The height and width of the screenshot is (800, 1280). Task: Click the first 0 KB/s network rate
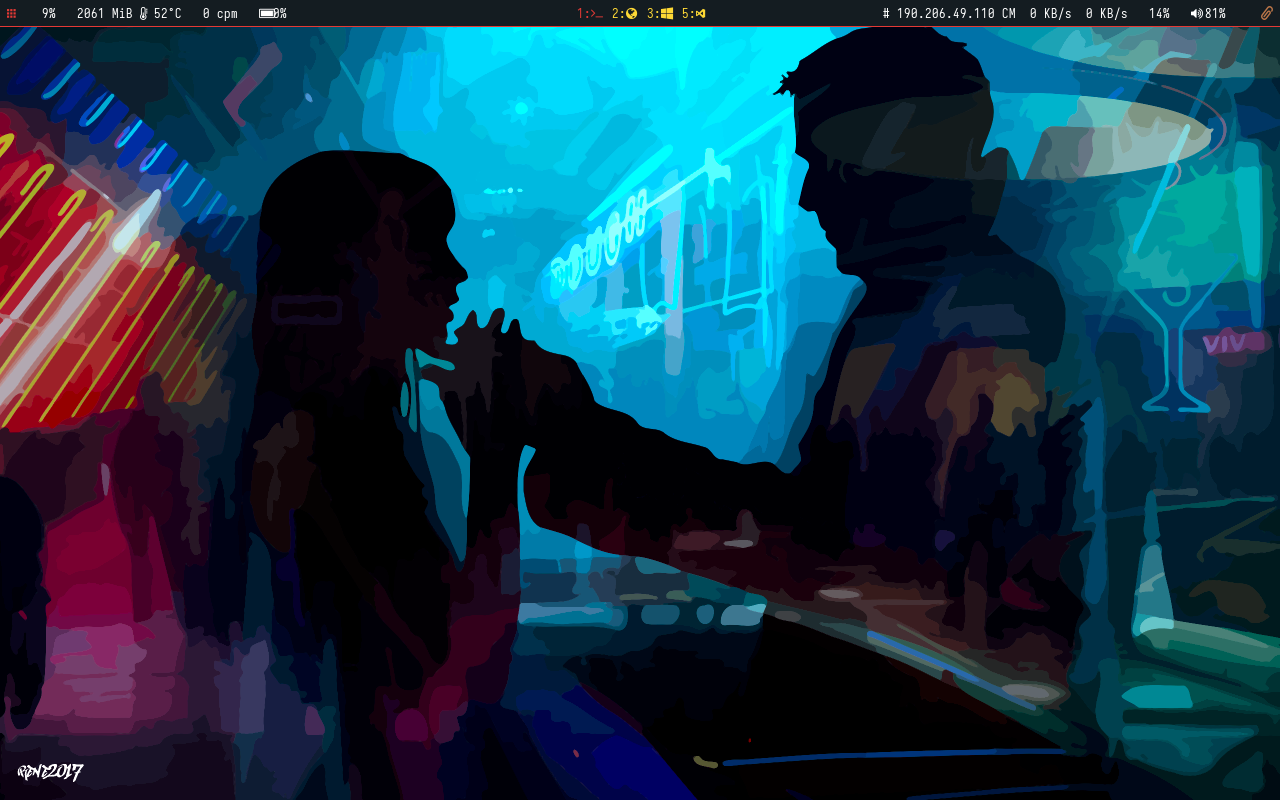point(1051,13)
